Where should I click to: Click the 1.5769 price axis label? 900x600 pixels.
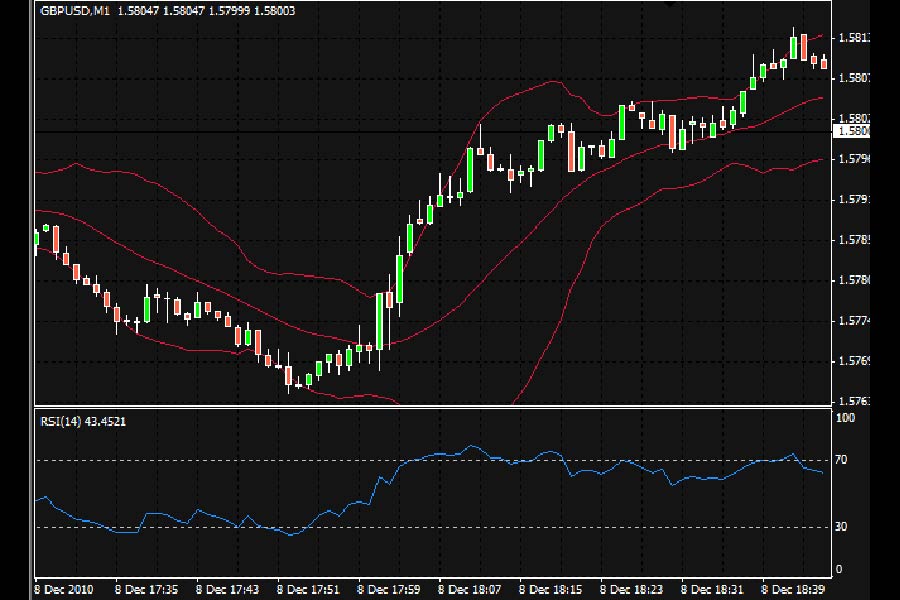click(854, 361)
